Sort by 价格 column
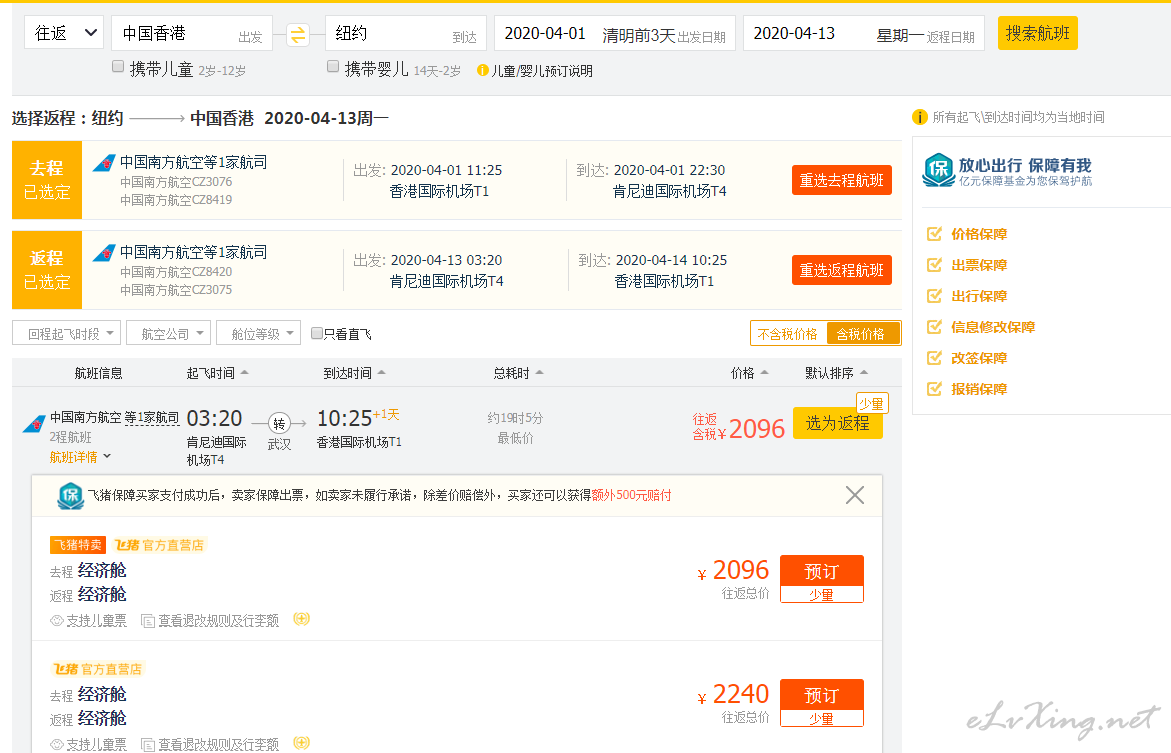The width and height of the screenshot is (1171, 753). tap(750, 373)
